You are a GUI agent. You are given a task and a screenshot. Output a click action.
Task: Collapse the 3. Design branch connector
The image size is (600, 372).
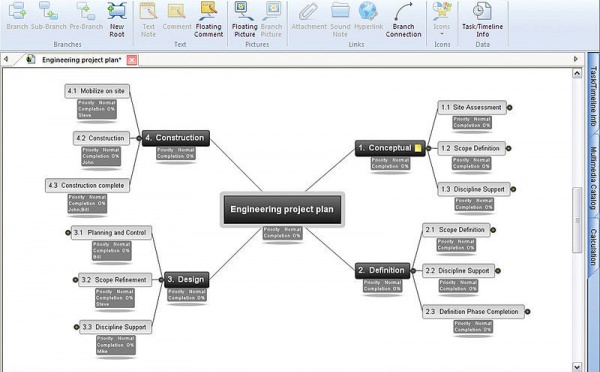pyautogui.click(x=161, y=280)
